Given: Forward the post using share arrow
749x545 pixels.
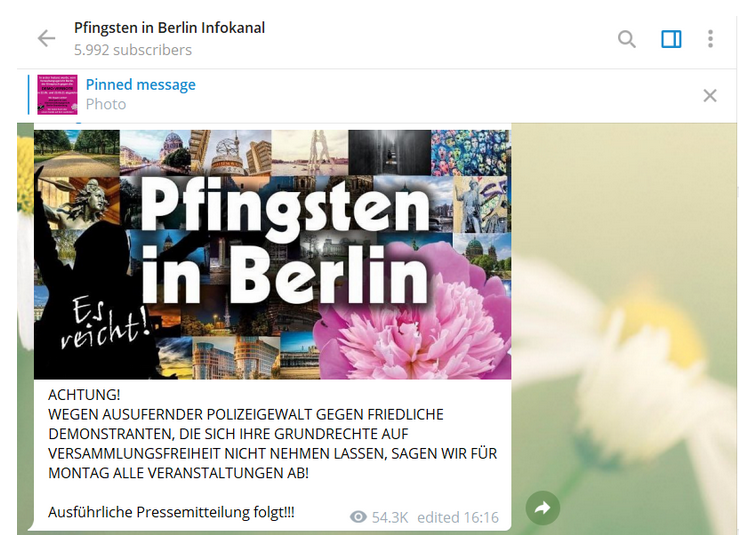Looking at the screenshot, I should (x=543, y=508).
